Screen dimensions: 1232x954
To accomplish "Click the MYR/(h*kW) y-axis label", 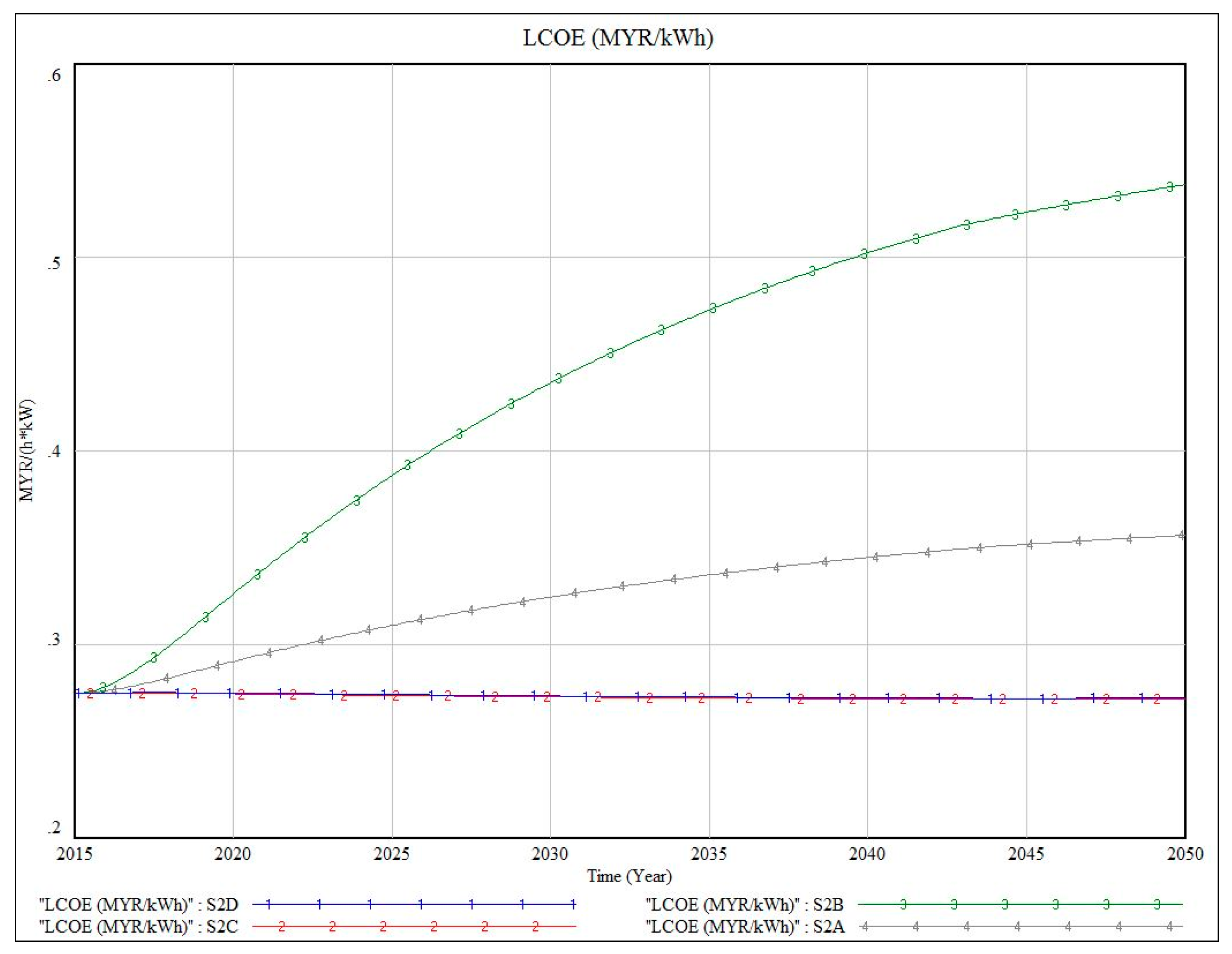I will (x=26, y=450).
